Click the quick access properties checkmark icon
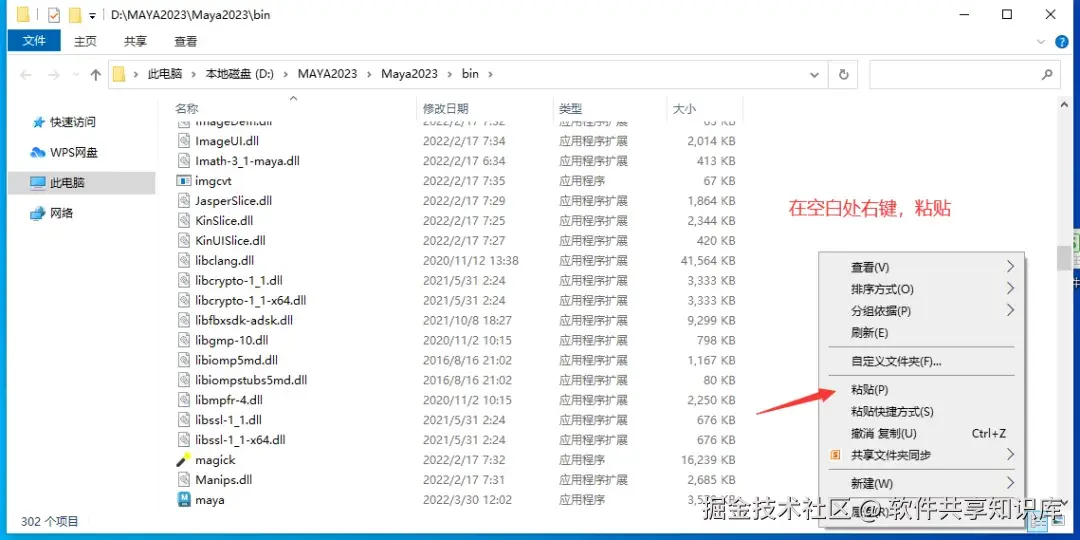1080x540 pixels. (x=54, y=14)
